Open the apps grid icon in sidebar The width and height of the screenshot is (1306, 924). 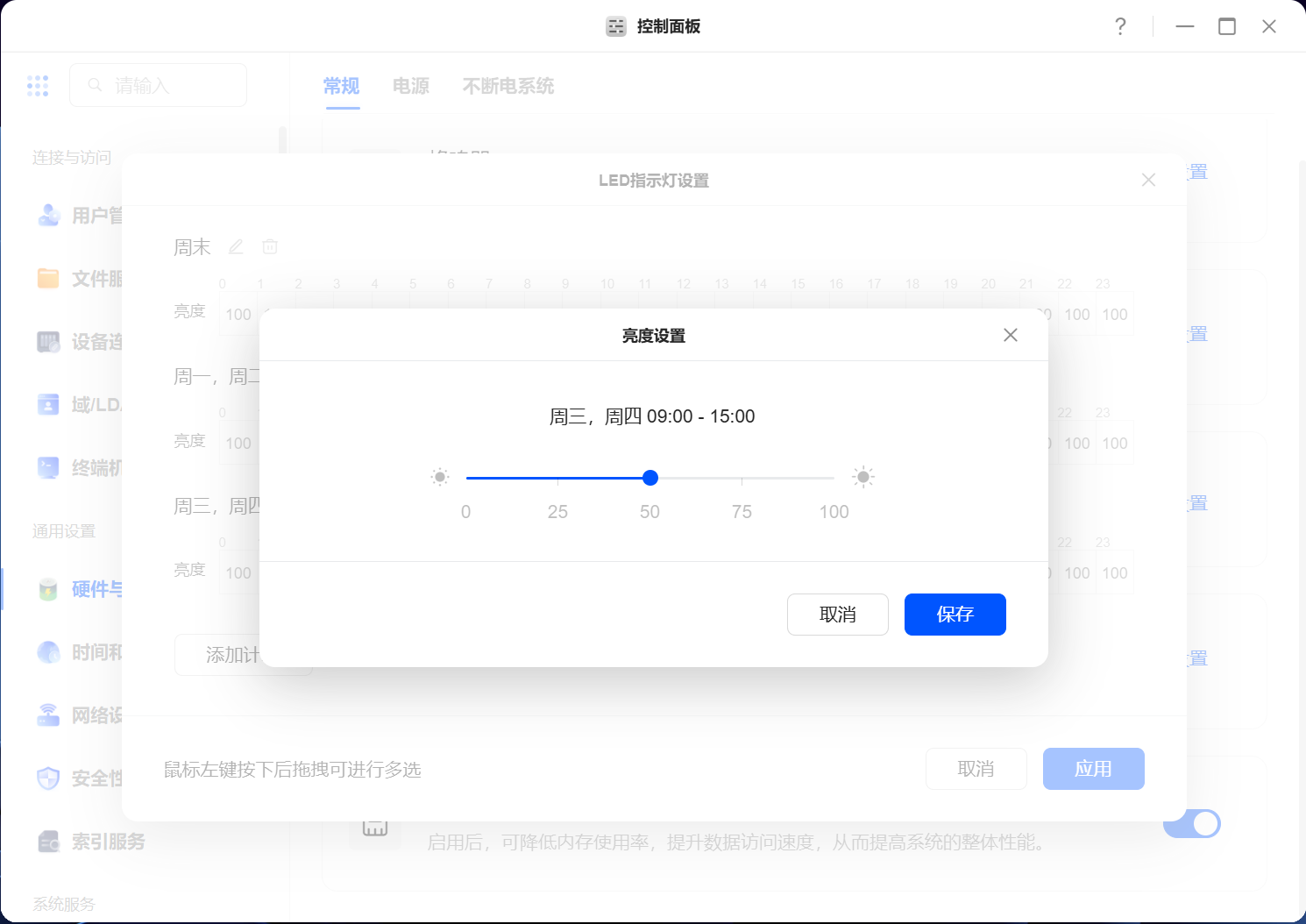pyautogui.click(x=38, y=85)
